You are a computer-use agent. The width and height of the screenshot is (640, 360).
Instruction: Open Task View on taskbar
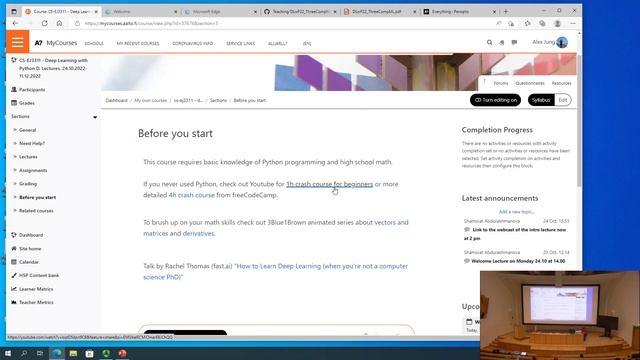[x=40, y=353]
